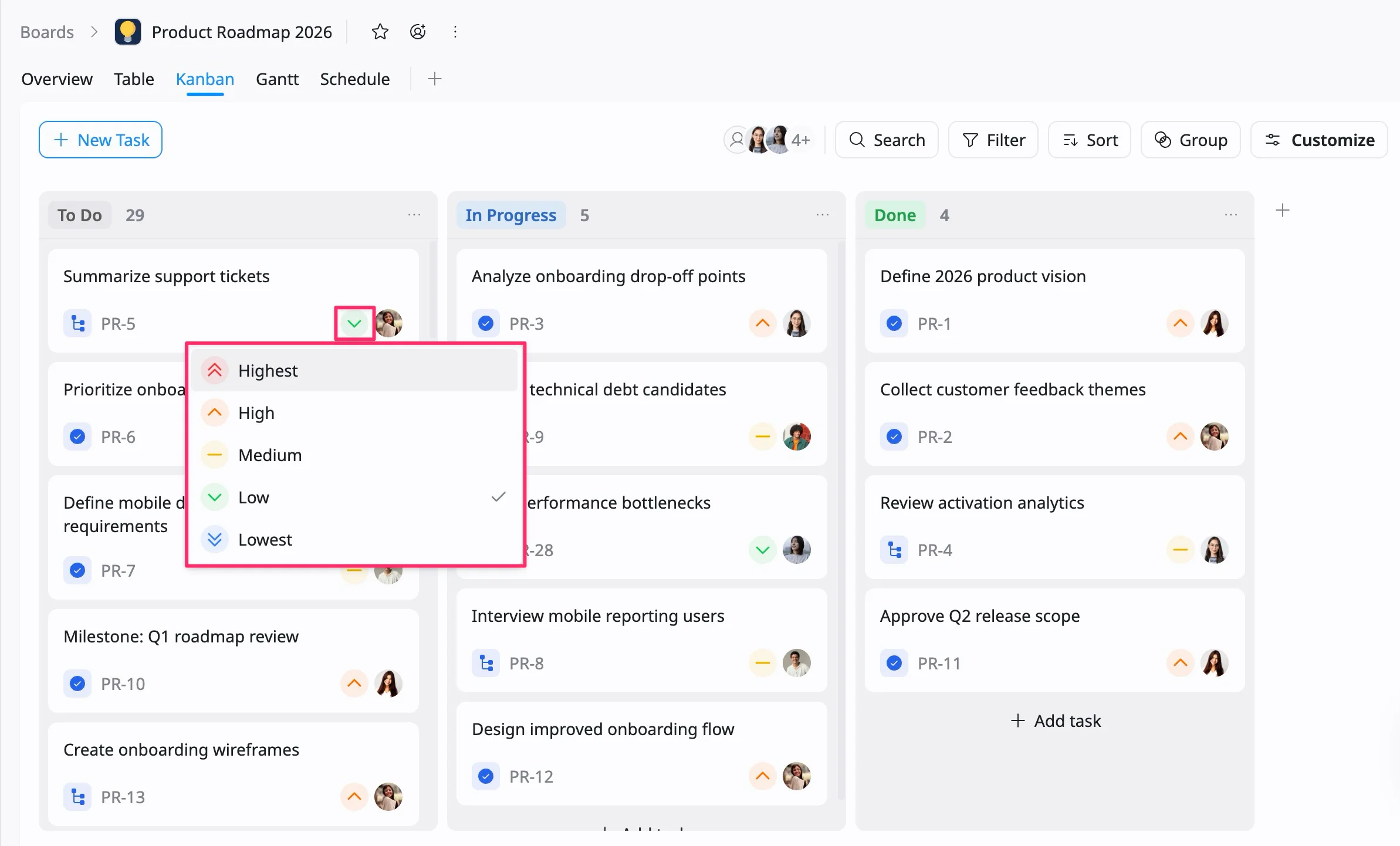This screenshot has height=846, width=1400.
Task: Click the assignee avatar on PR-11
Action: pos(1215,663)
